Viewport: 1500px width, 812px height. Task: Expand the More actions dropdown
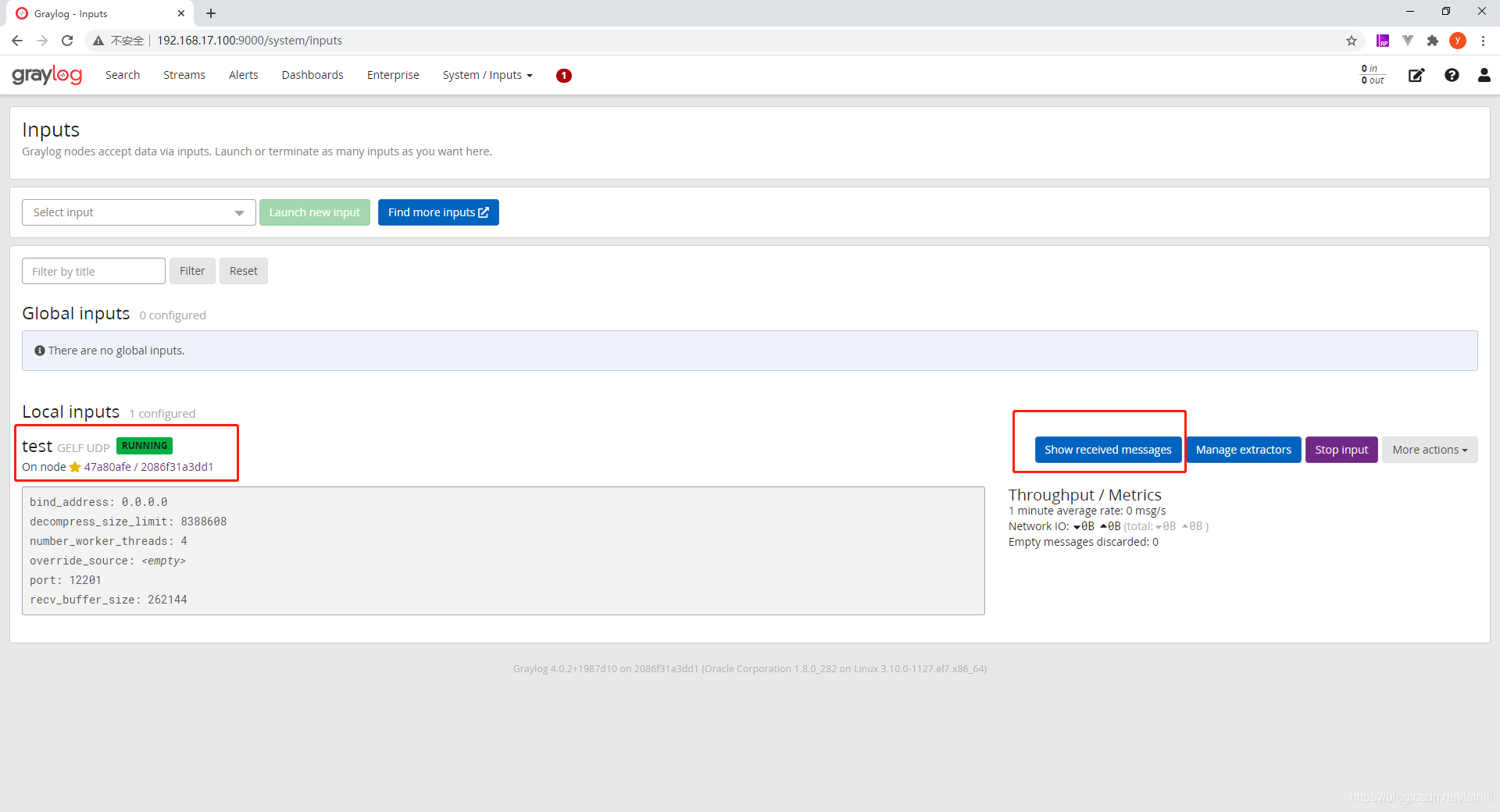(x=1430, y=450)
